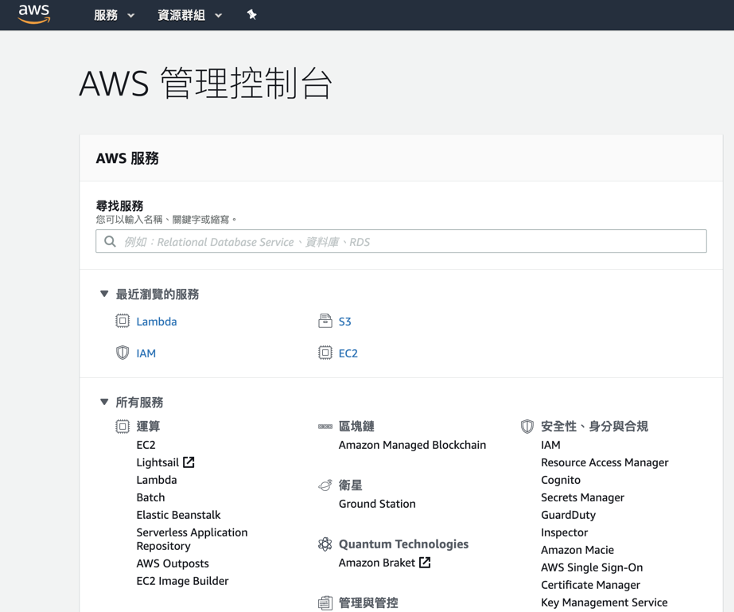The width and height of the screenshot is (734, 612).
Task: Open the recently visited Lambda link
Action: click(157, 322)
